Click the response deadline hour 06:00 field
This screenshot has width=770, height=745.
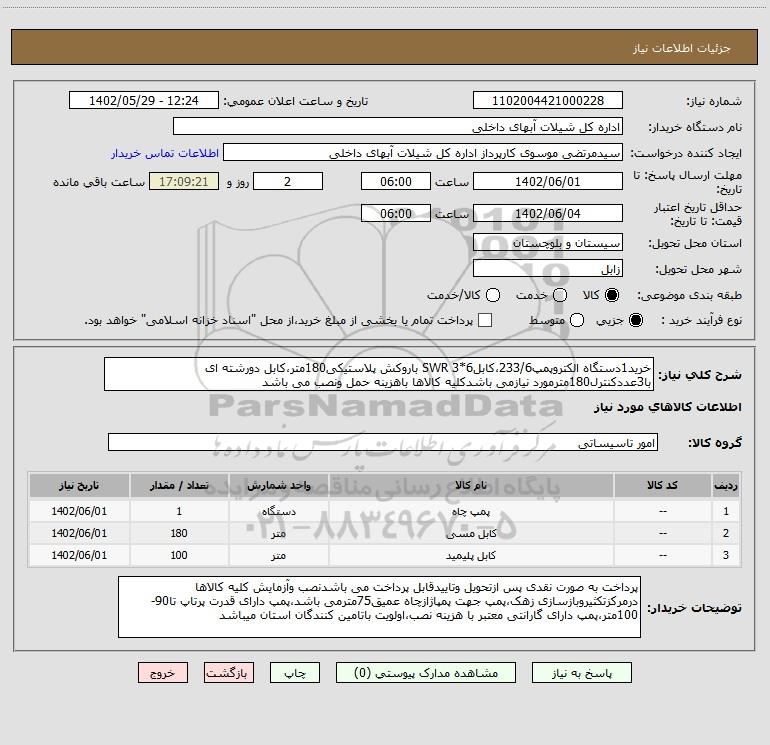396,181
